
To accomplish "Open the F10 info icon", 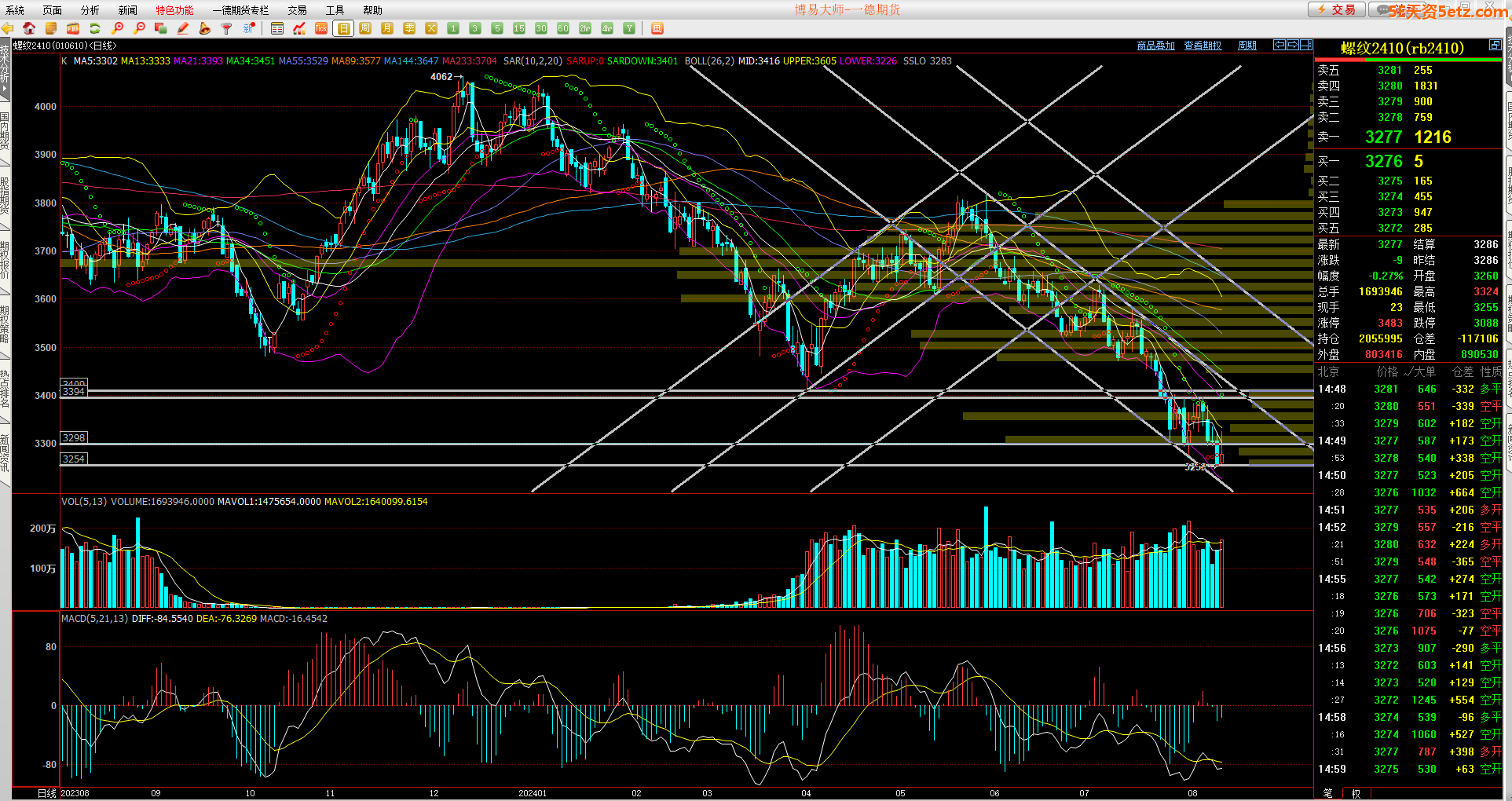I will [x=73, y=28].
